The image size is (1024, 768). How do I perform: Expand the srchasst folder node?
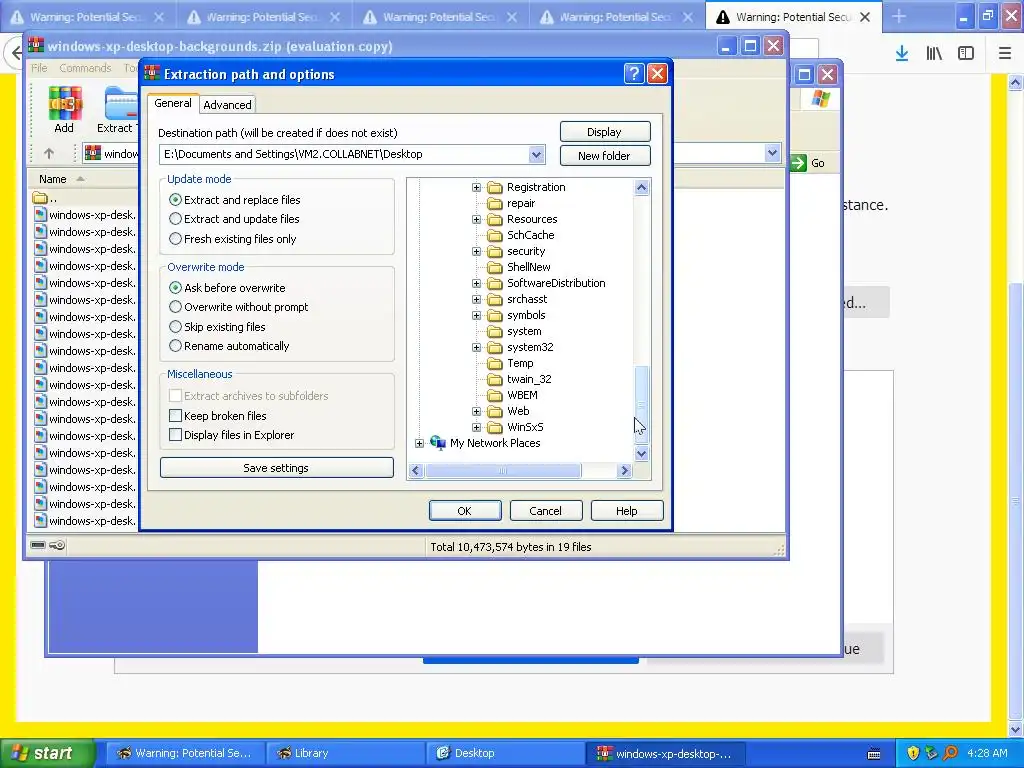click(477, 299)
